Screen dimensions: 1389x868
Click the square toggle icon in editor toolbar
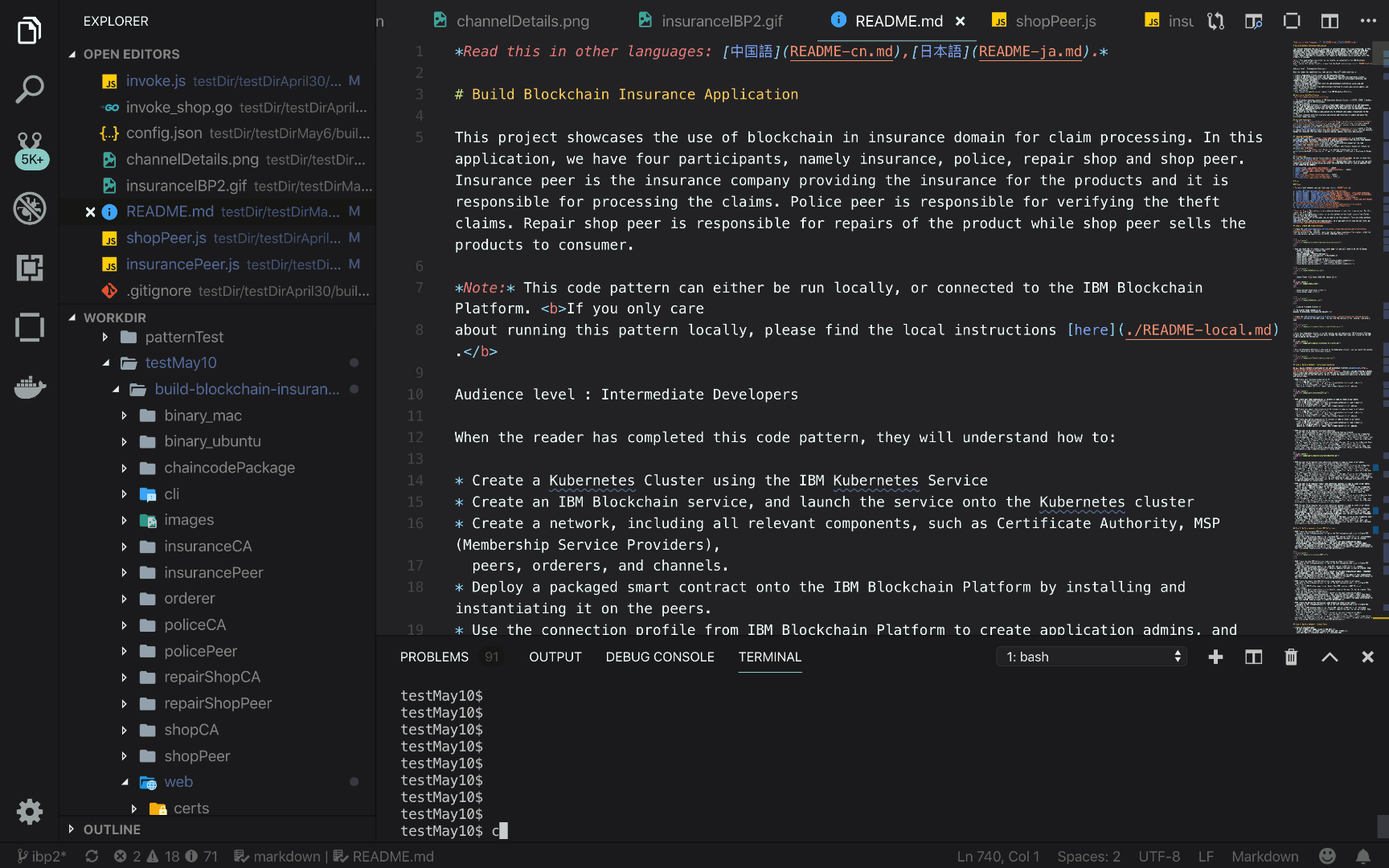1292,21
